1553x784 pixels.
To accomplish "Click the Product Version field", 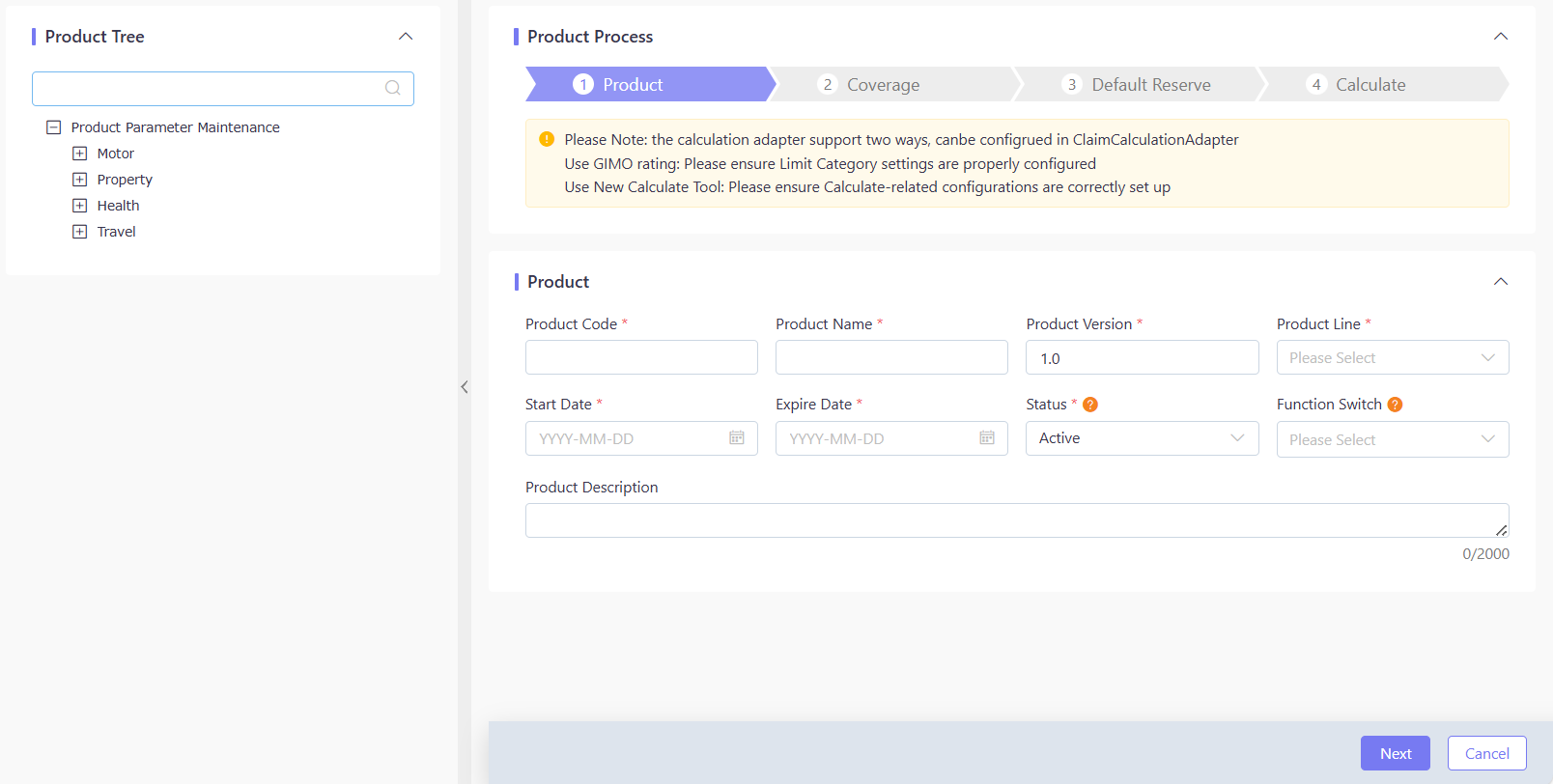I will coord(1142,357).
